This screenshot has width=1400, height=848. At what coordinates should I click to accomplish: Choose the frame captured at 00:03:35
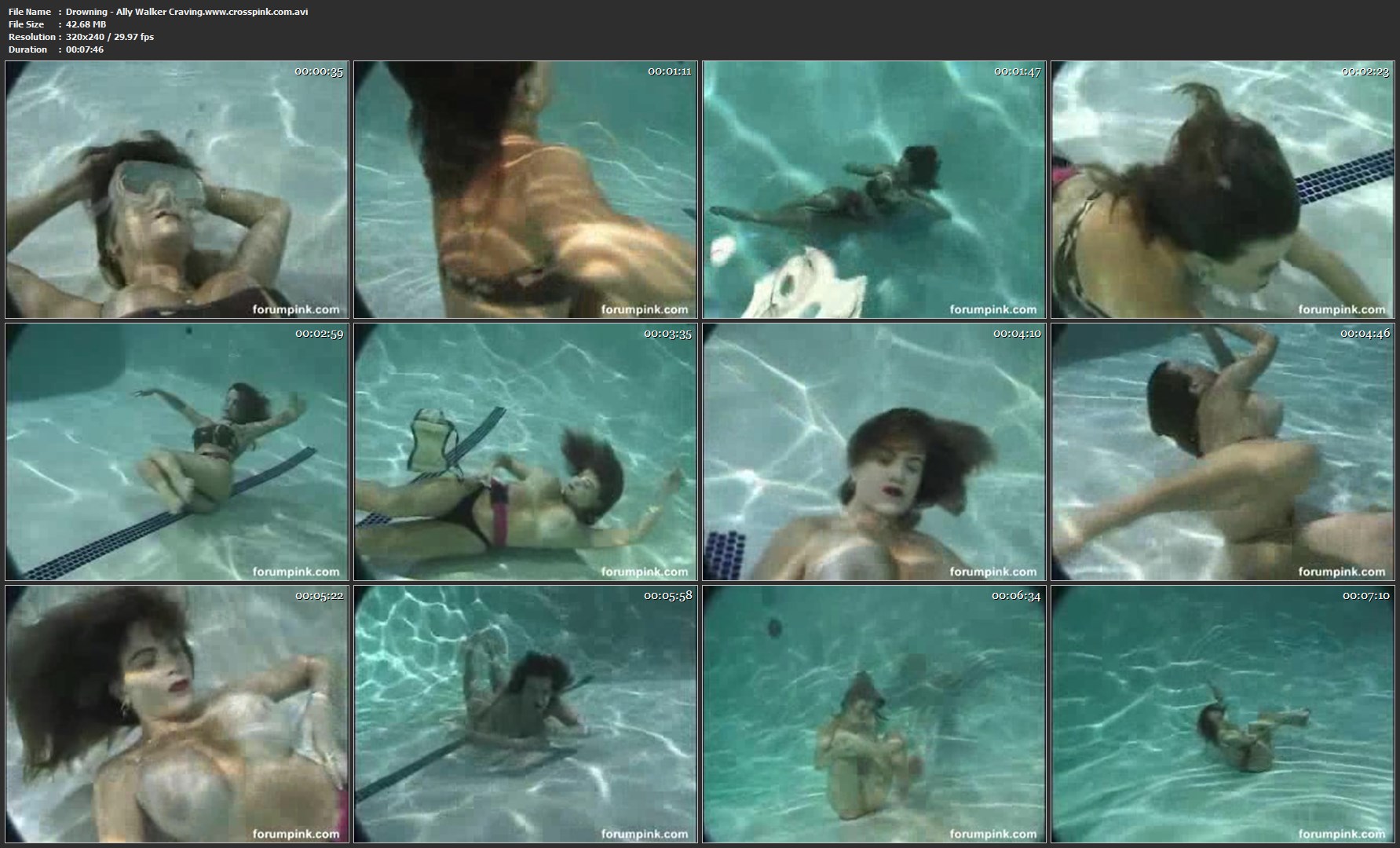(525, 451)
